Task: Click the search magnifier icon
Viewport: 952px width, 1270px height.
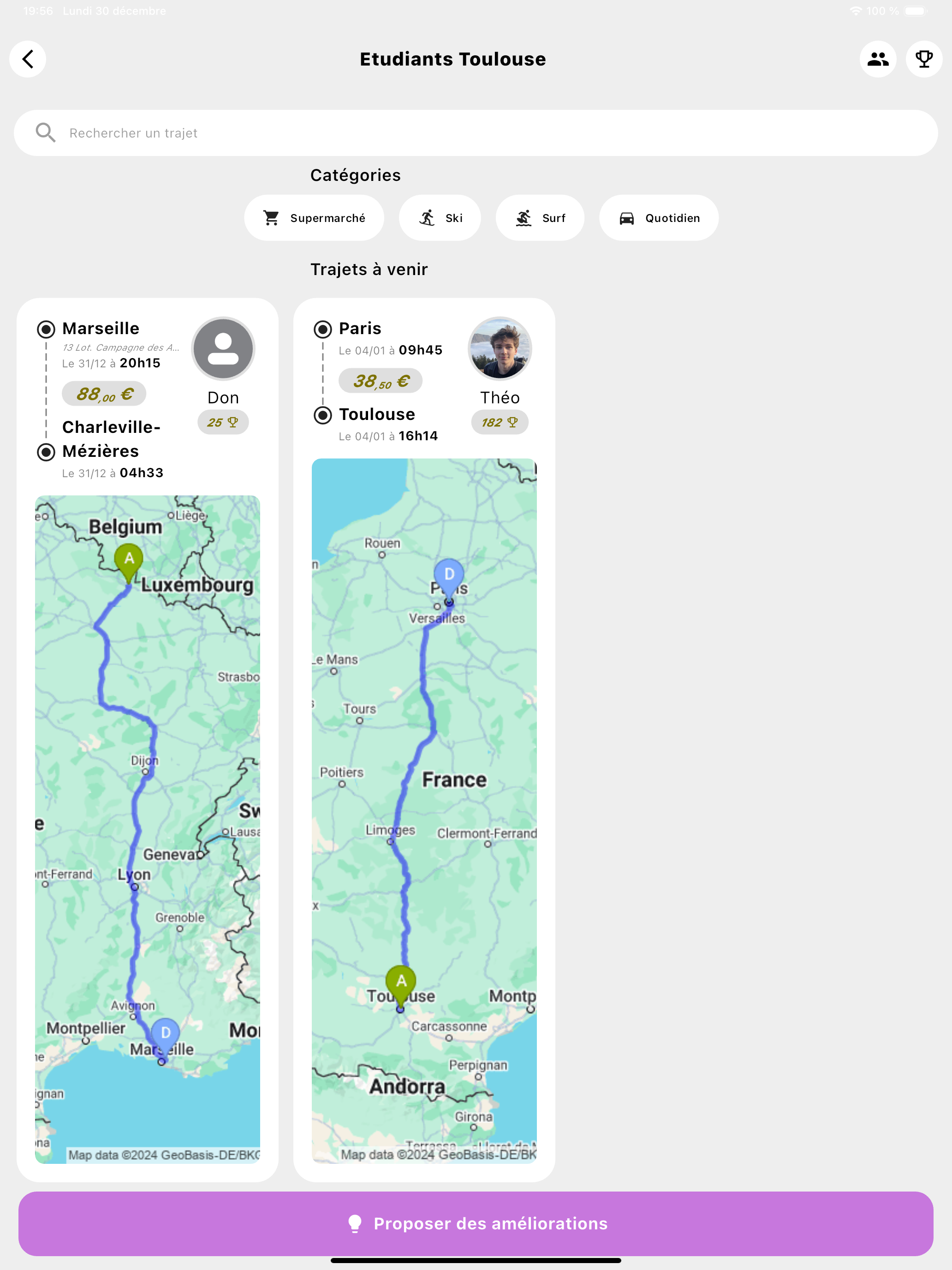Action: (45, 132)
